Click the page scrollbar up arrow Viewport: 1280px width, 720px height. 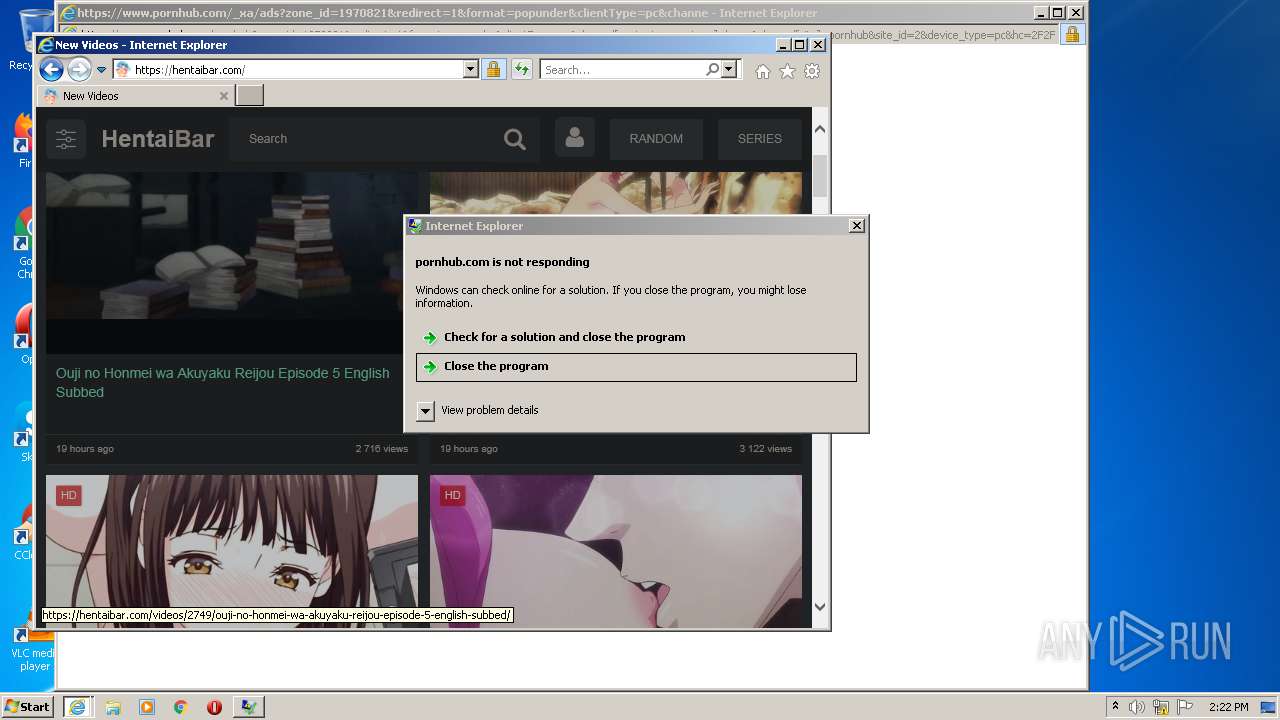coord(820,129)
